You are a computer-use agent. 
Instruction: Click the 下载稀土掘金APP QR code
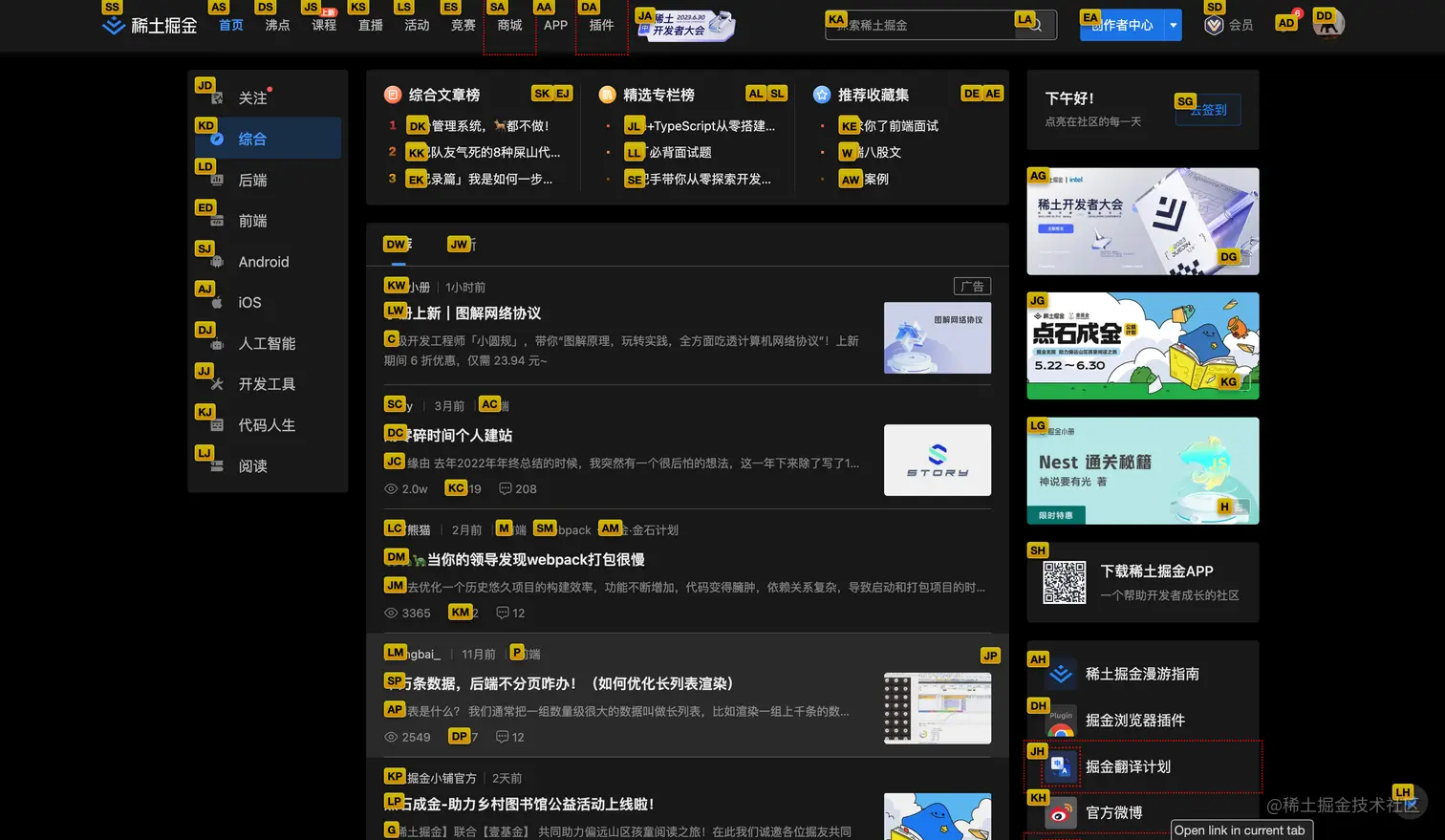[x=1065, y=583]
